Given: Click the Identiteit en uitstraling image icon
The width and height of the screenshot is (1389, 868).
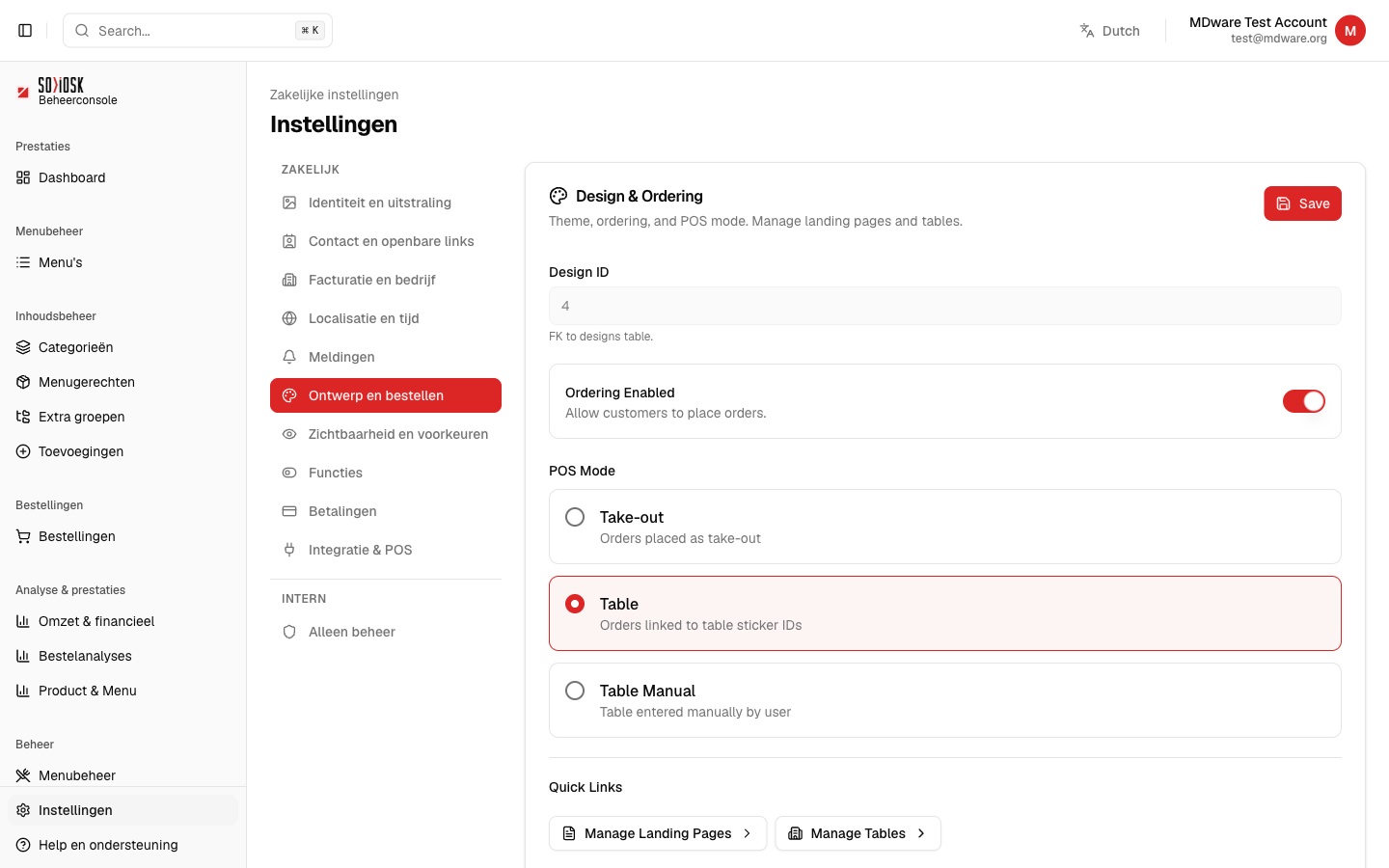Looking at the screenshot, I should 289,203.
